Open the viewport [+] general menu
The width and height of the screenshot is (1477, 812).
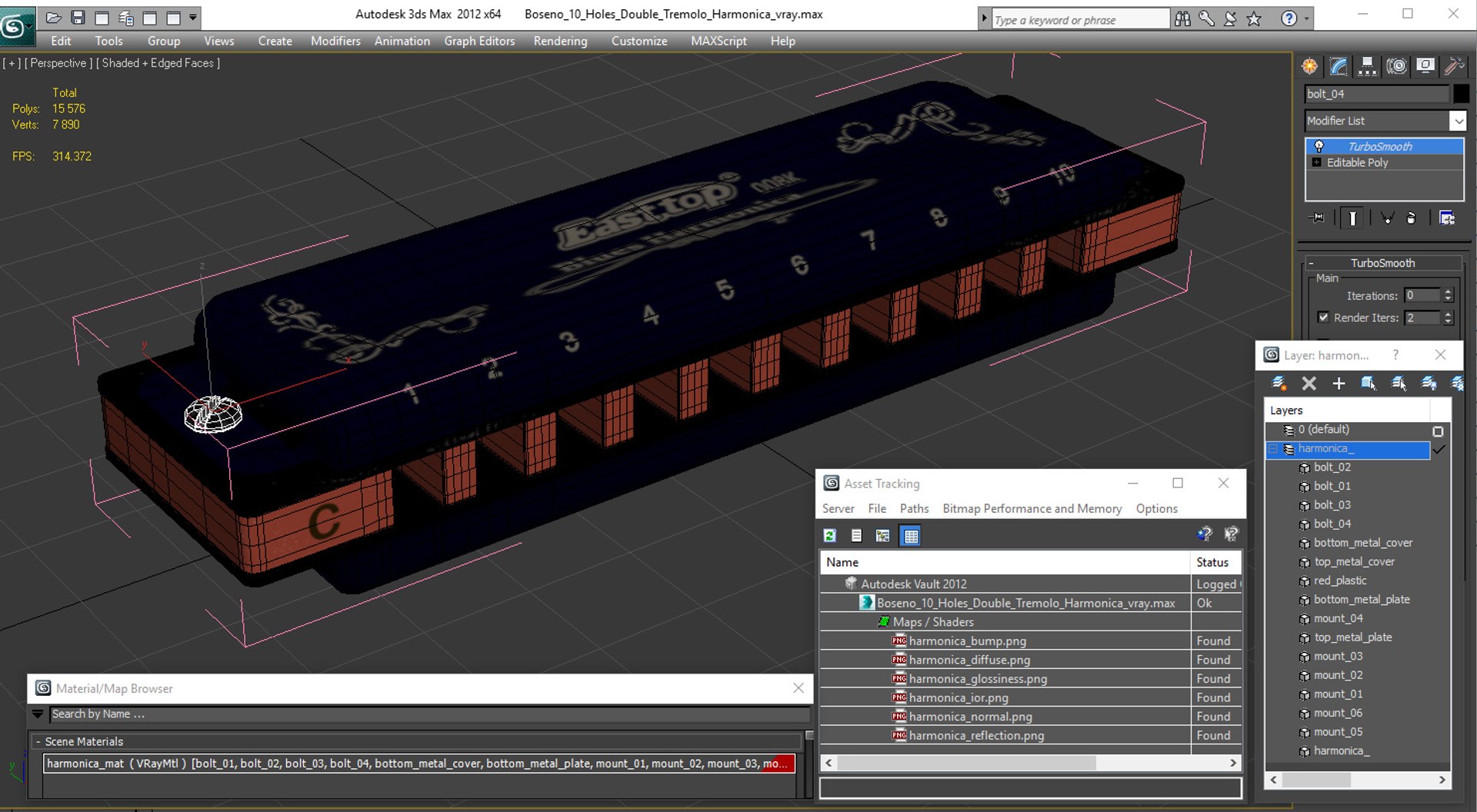click(12, 63)
